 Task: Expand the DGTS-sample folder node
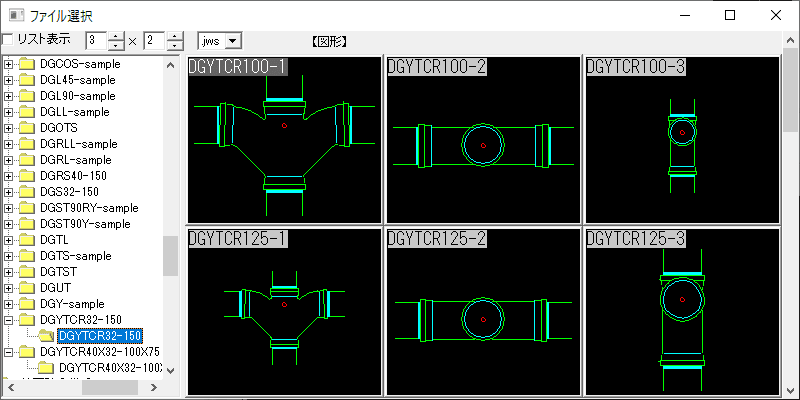pyautogui.click(x=8, y=256)
